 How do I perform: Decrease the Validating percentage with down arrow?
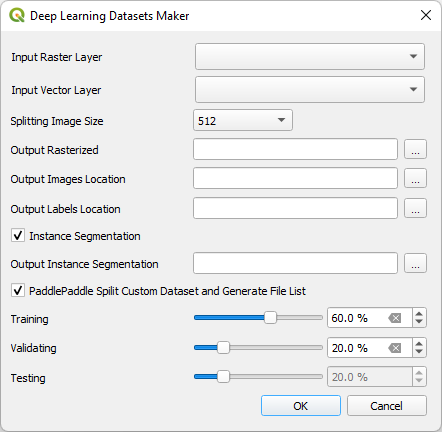click(419, 352)
